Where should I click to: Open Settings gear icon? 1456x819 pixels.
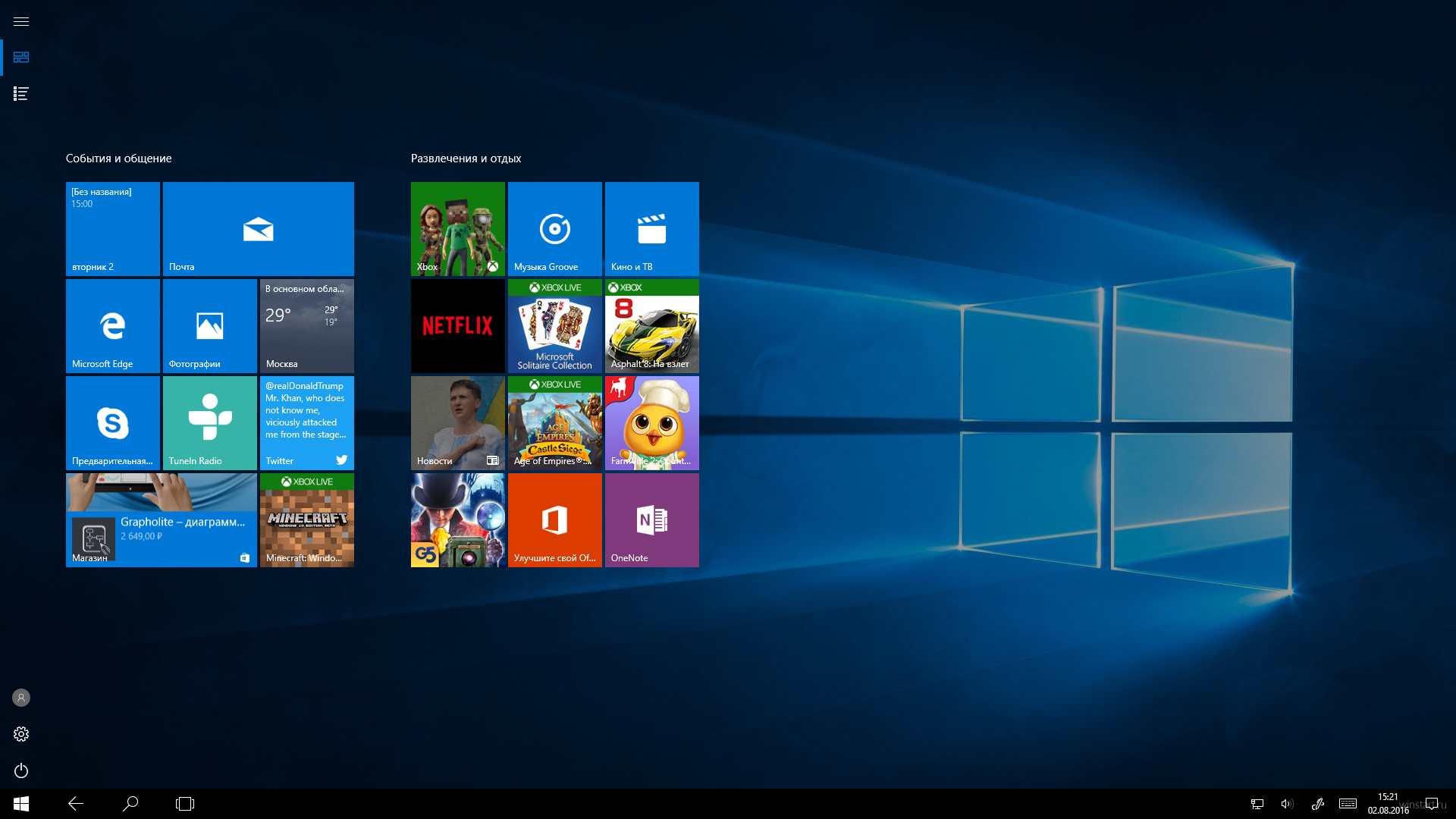coord(21,734)
